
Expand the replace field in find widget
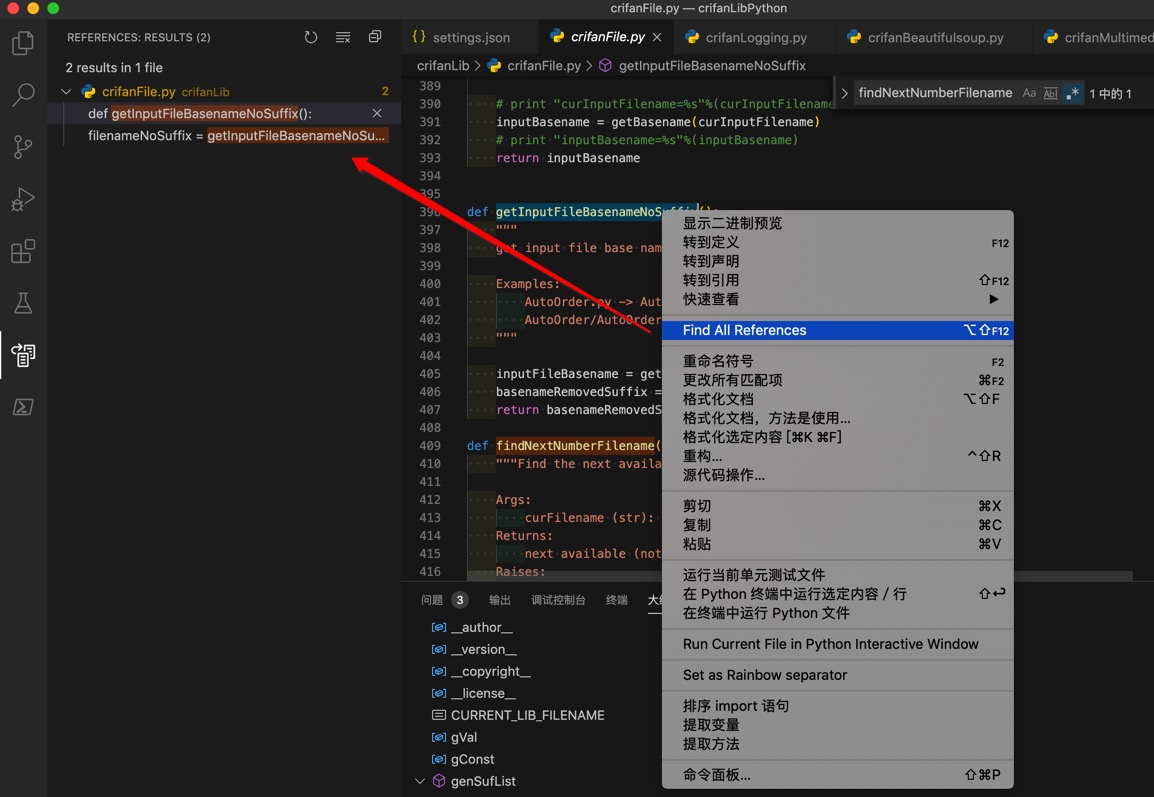[x=844, y=93]
